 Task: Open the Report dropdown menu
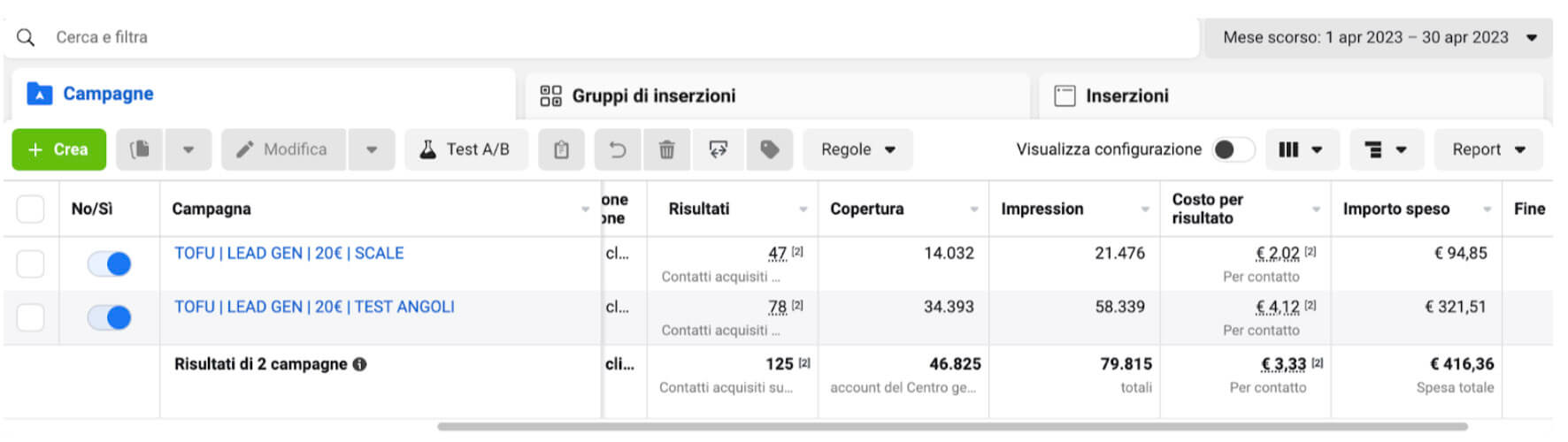[x=1488, y=149]
